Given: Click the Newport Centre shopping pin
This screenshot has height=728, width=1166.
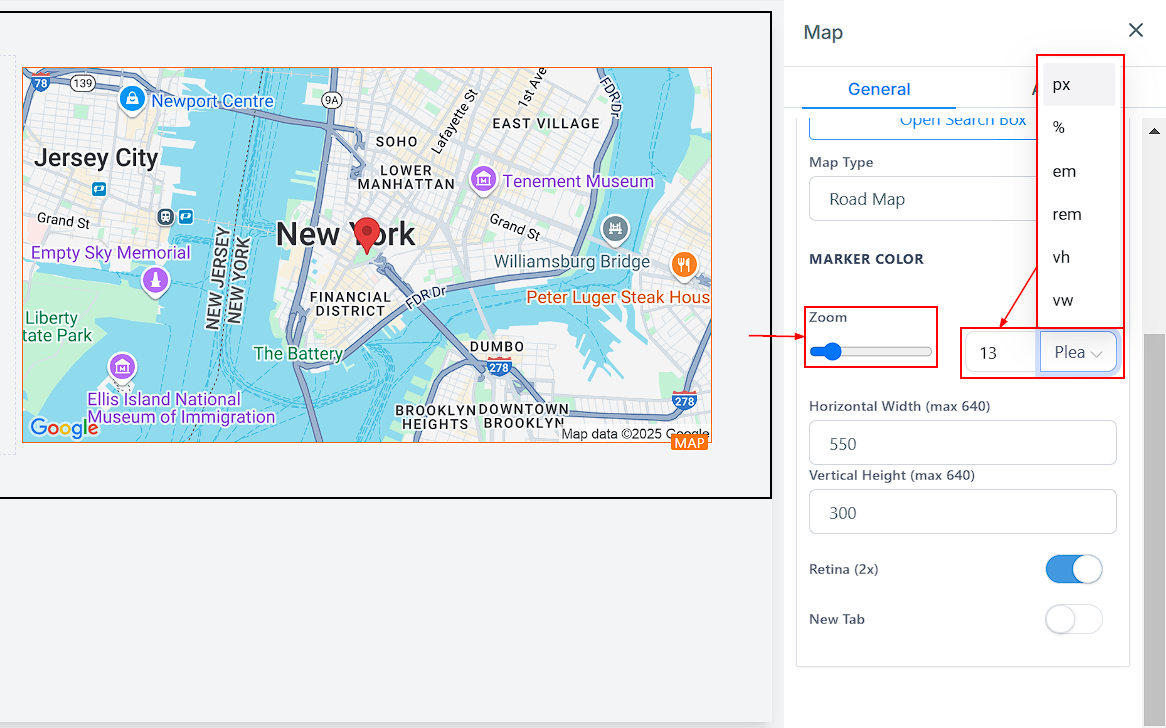Looking at the screenshot, I should point(131,99).
